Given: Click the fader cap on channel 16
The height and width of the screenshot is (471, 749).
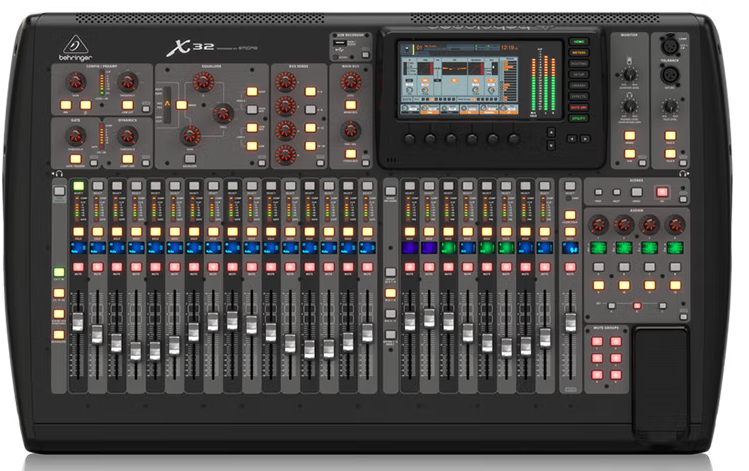Looking at the screenshot, I should (367, 332).
